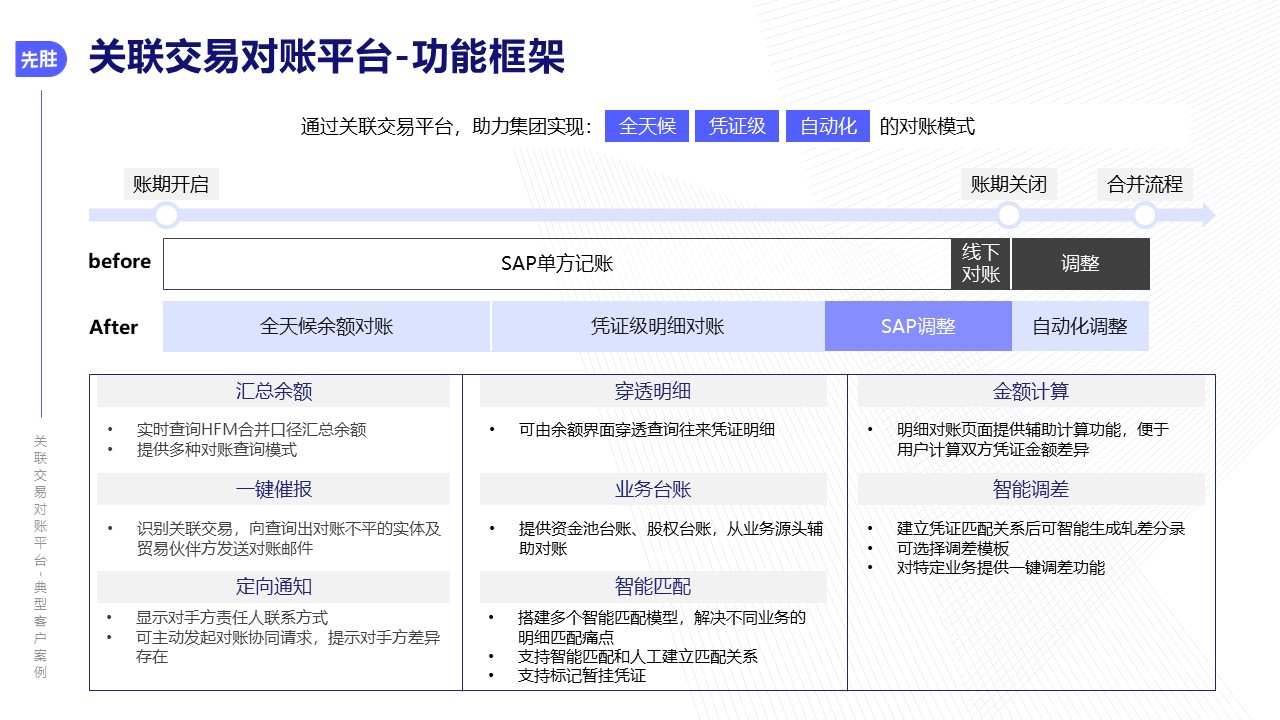
Task: Select the SAP单方记账 bar
Action: click(x=557, y=264)
